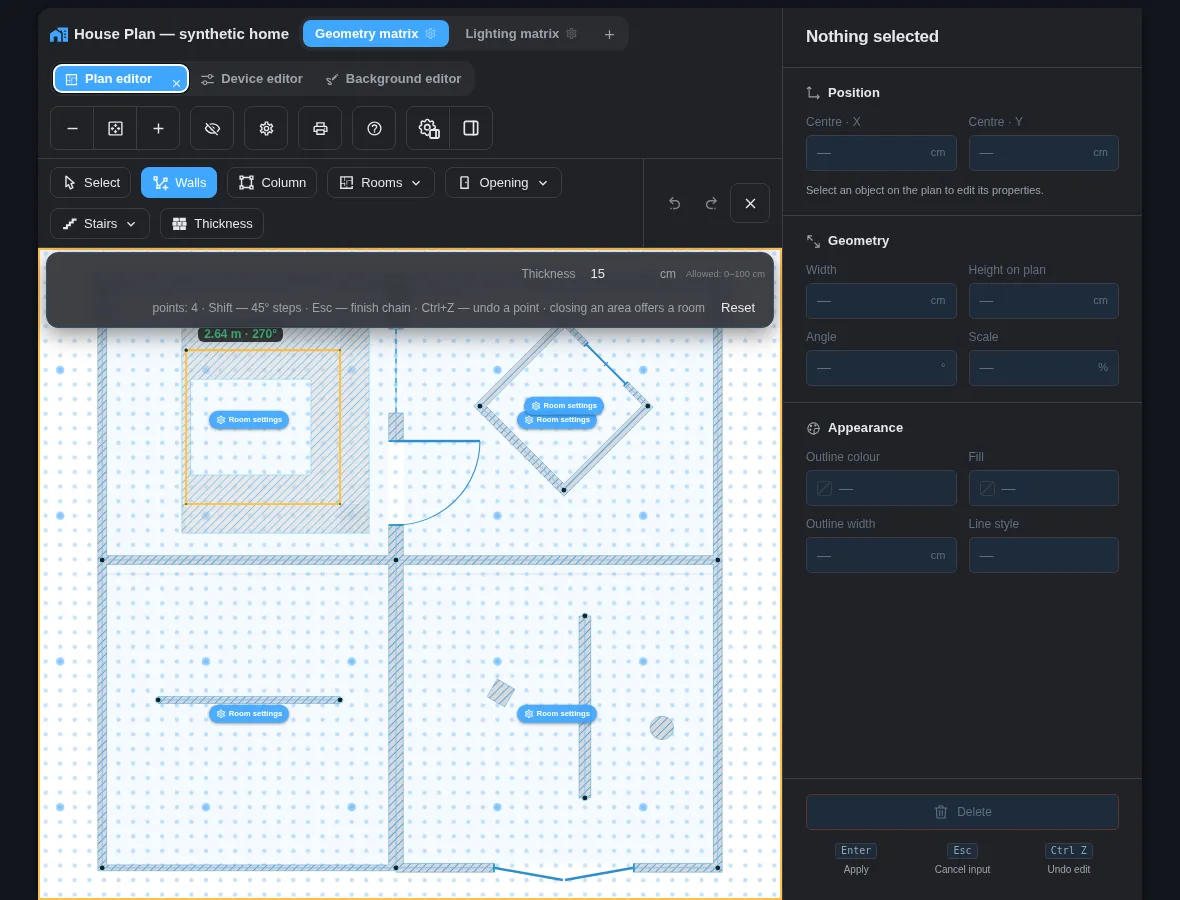Click the Angle input field
This screenshot has height=900, width=1180.
click(880, 368)
